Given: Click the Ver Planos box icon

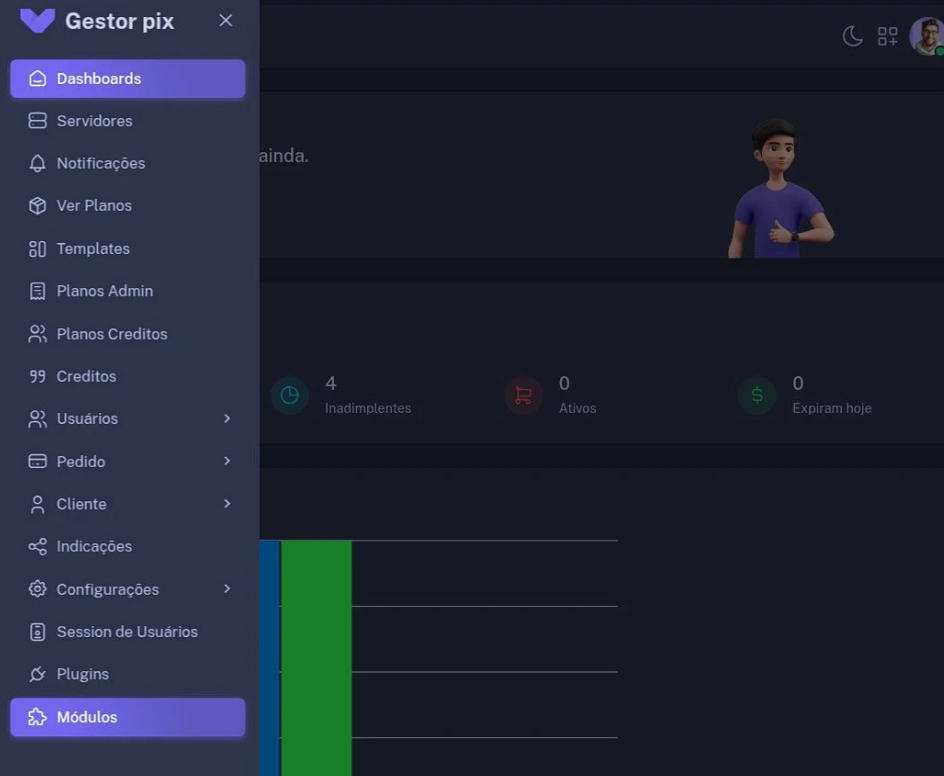Looking at the screenshot, I should [x=38, y=206].
